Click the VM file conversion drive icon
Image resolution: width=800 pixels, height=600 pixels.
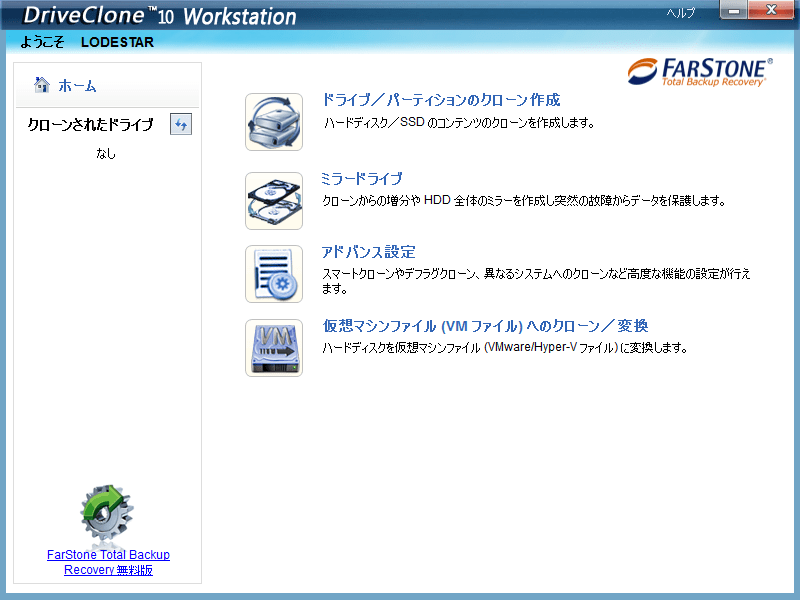[x=274, y=347]
